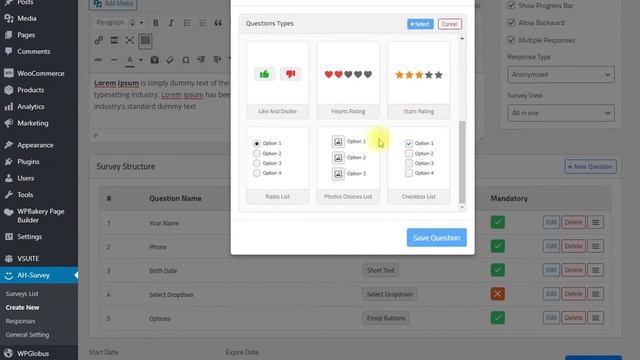Click Edit for Your Name question

(551, 222)
